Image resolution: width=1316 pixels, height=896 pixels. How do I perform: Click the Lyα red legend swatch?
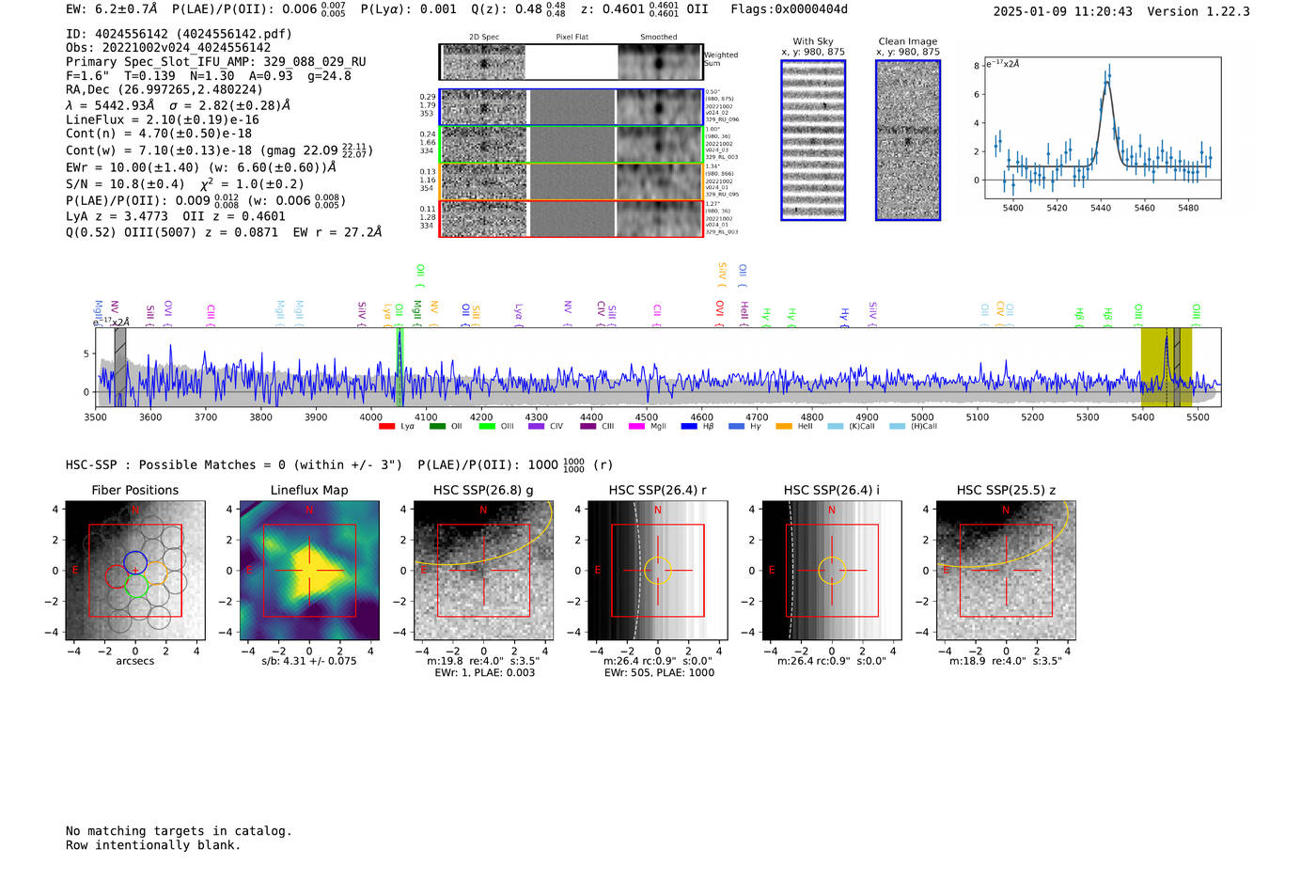click(386, 427)
